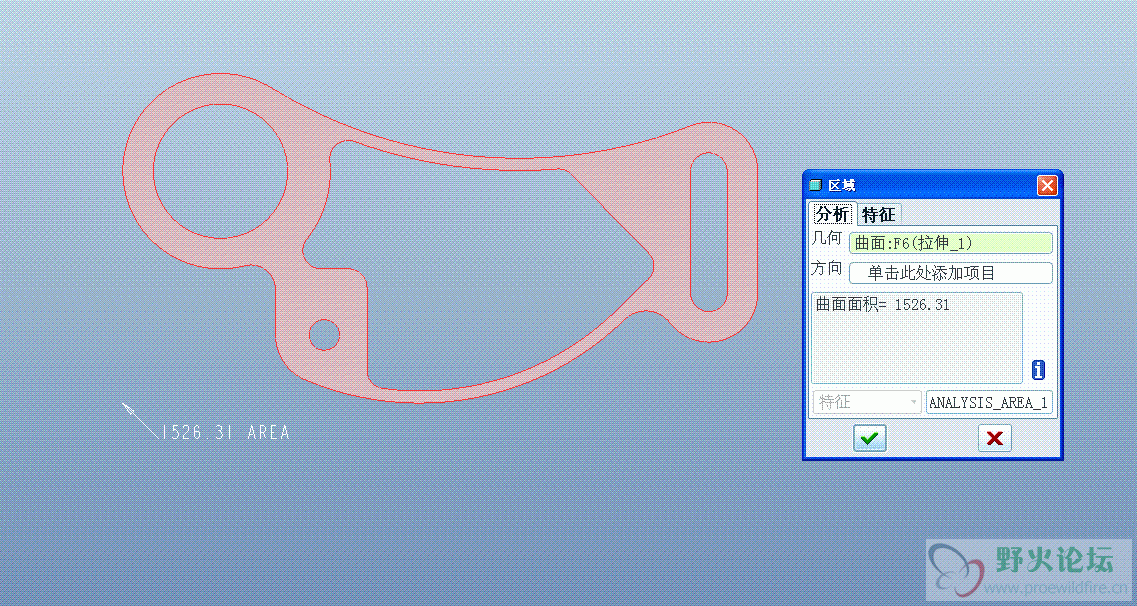
Task: Click the blue info icon in dialog
Action: tap(1038, 370)
